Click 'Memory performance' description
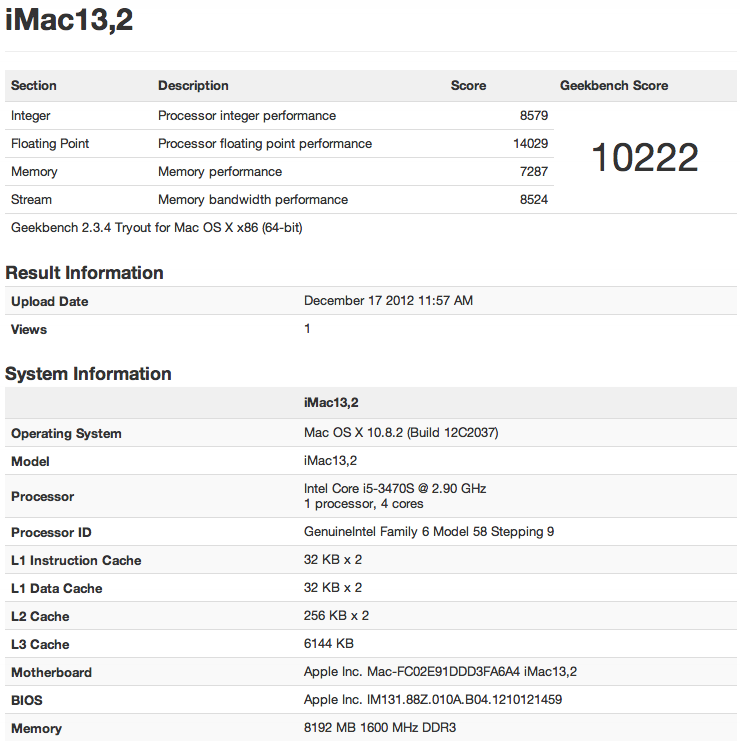 (220, 172)
